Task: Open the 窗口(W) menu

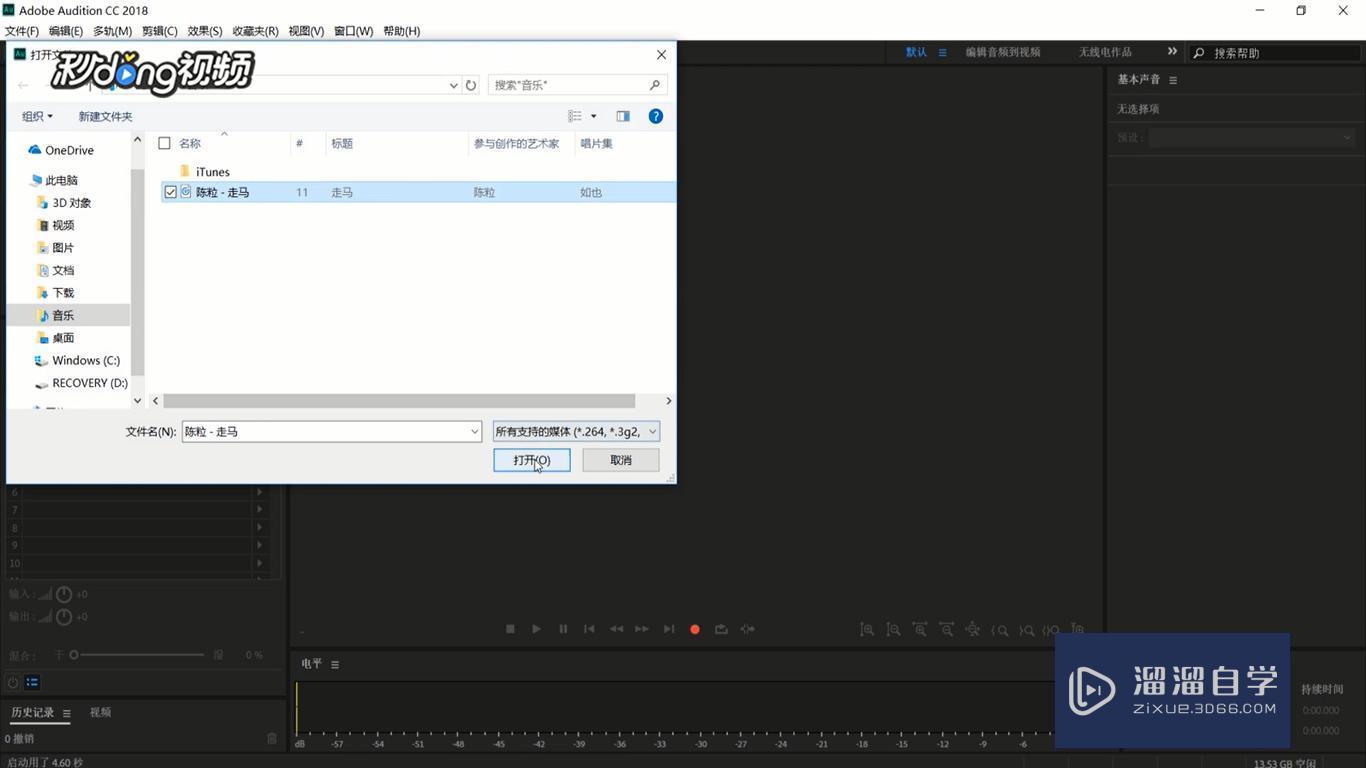Action: pyautogui.click(x=353, y=31)
